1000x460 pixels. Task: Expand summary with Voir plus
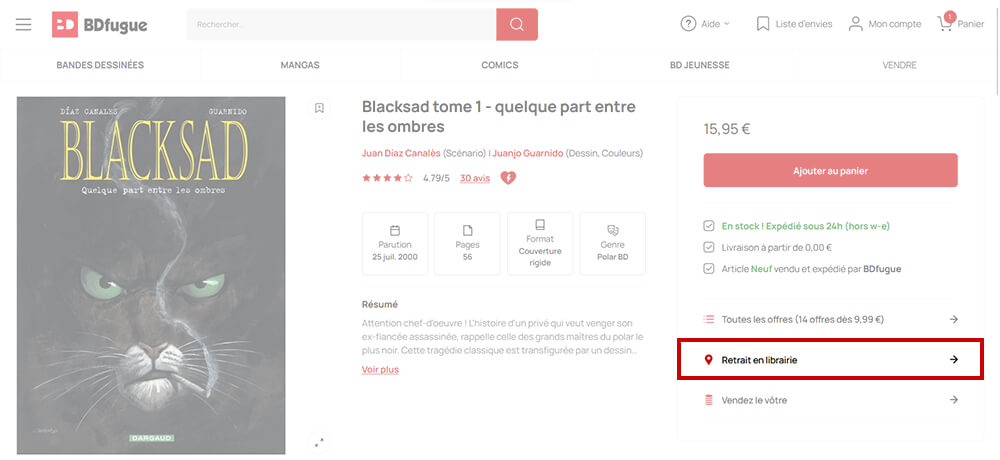coord(380,369)
